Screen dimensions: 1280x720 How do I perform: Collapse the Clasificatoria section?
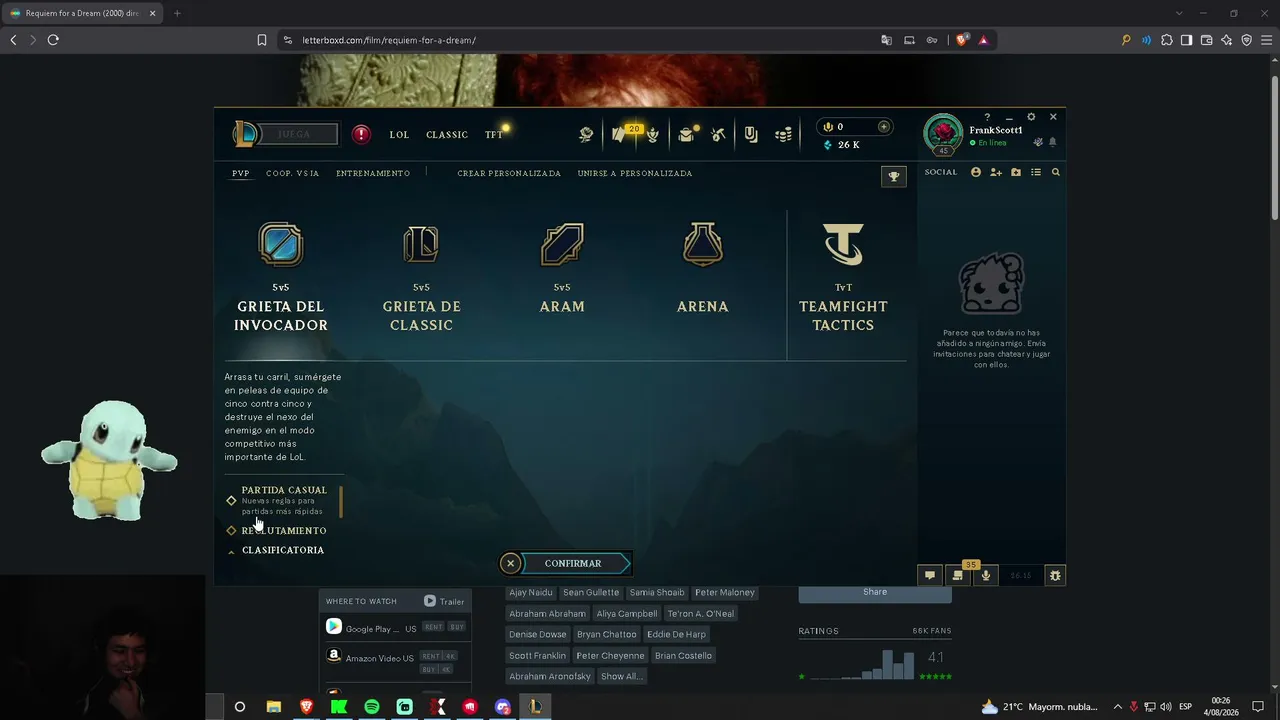click(x=275, y=550)
